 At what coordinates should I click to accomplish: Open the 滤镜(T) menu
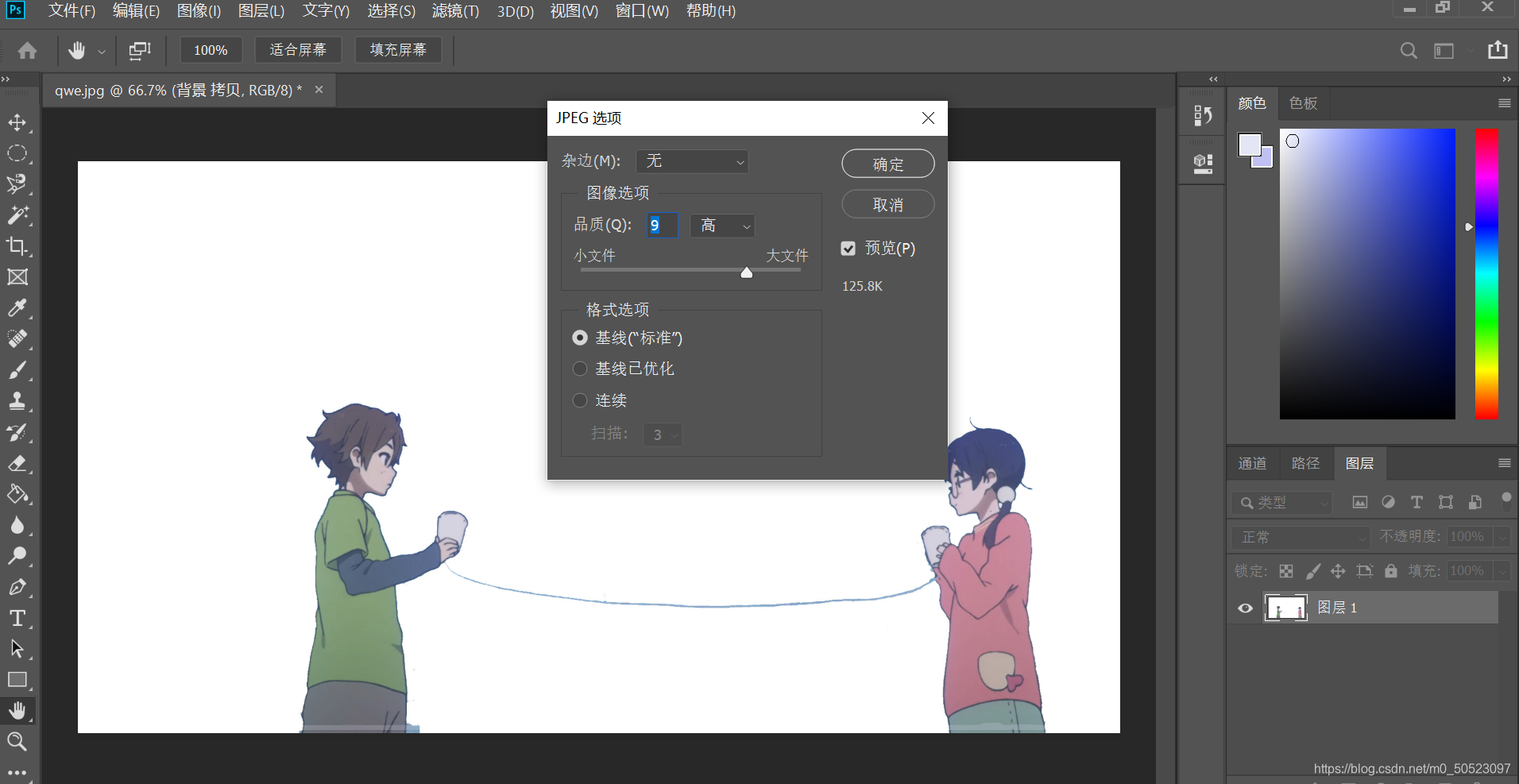pos(455,11)
